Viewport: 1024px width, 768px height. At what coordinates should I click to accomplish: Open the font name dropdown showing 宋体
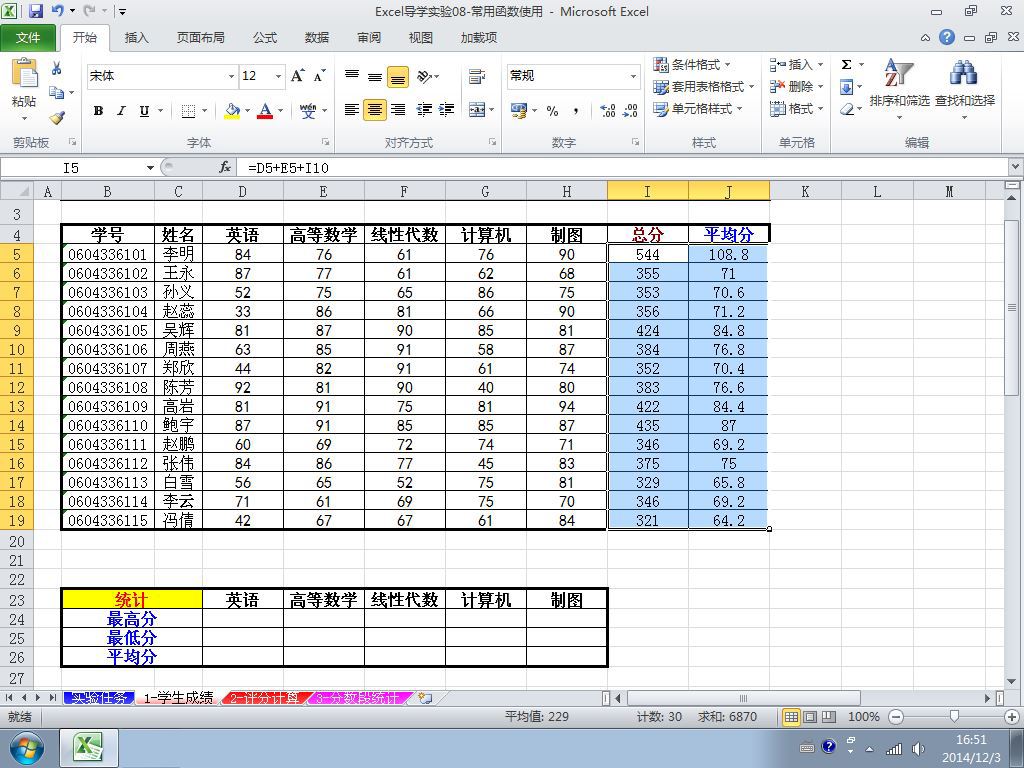pyautogui.click(x=231, y=76)
